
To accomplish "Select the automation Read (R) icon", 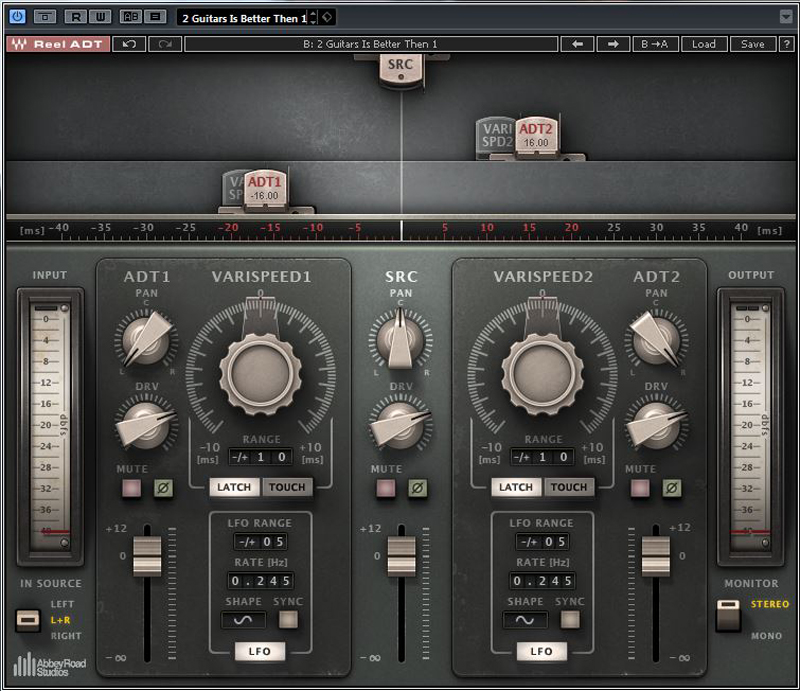I will (x=77, y=16).
